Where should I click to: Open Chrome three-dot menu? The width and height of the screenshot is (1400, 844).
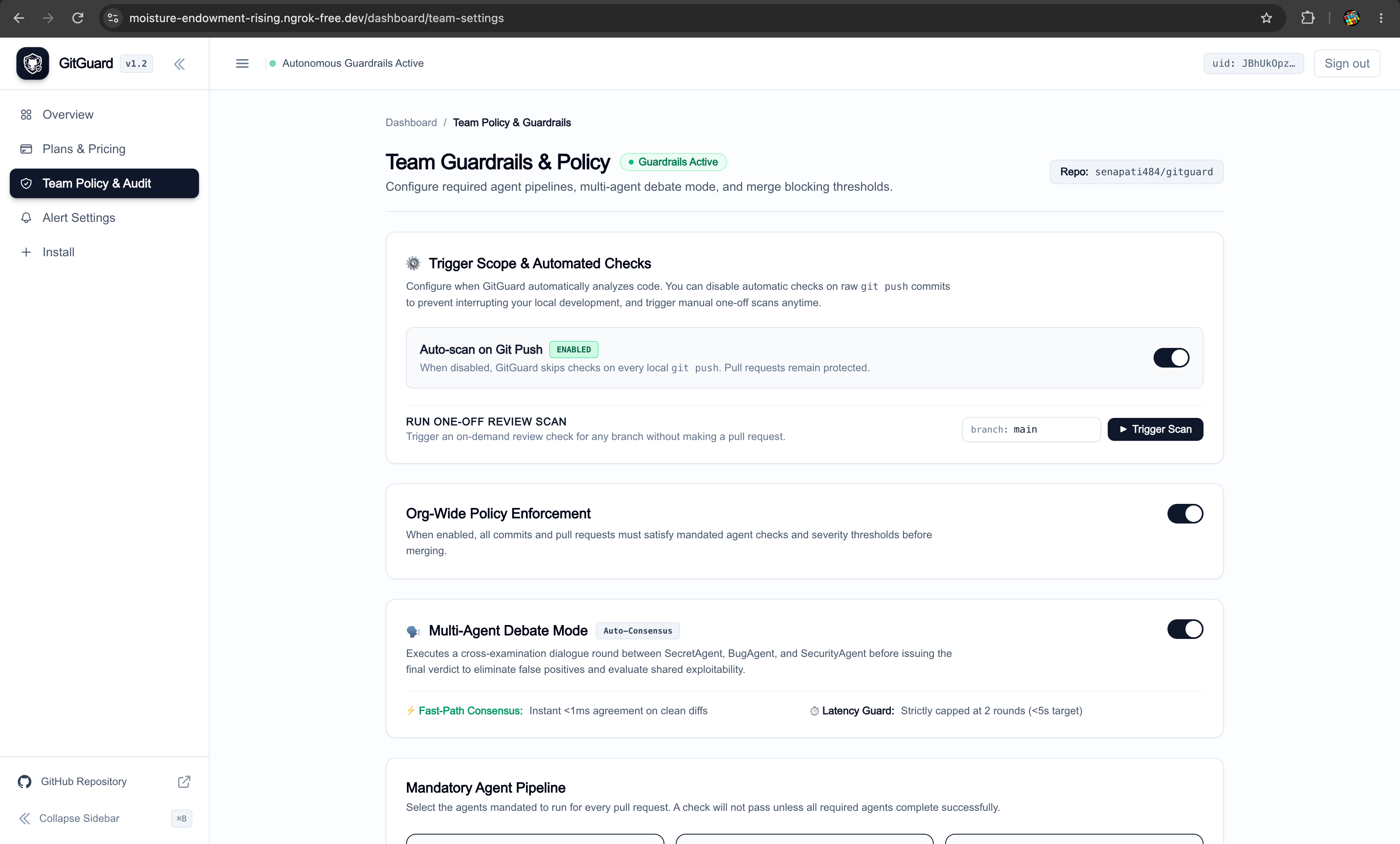pos(1381,18)
